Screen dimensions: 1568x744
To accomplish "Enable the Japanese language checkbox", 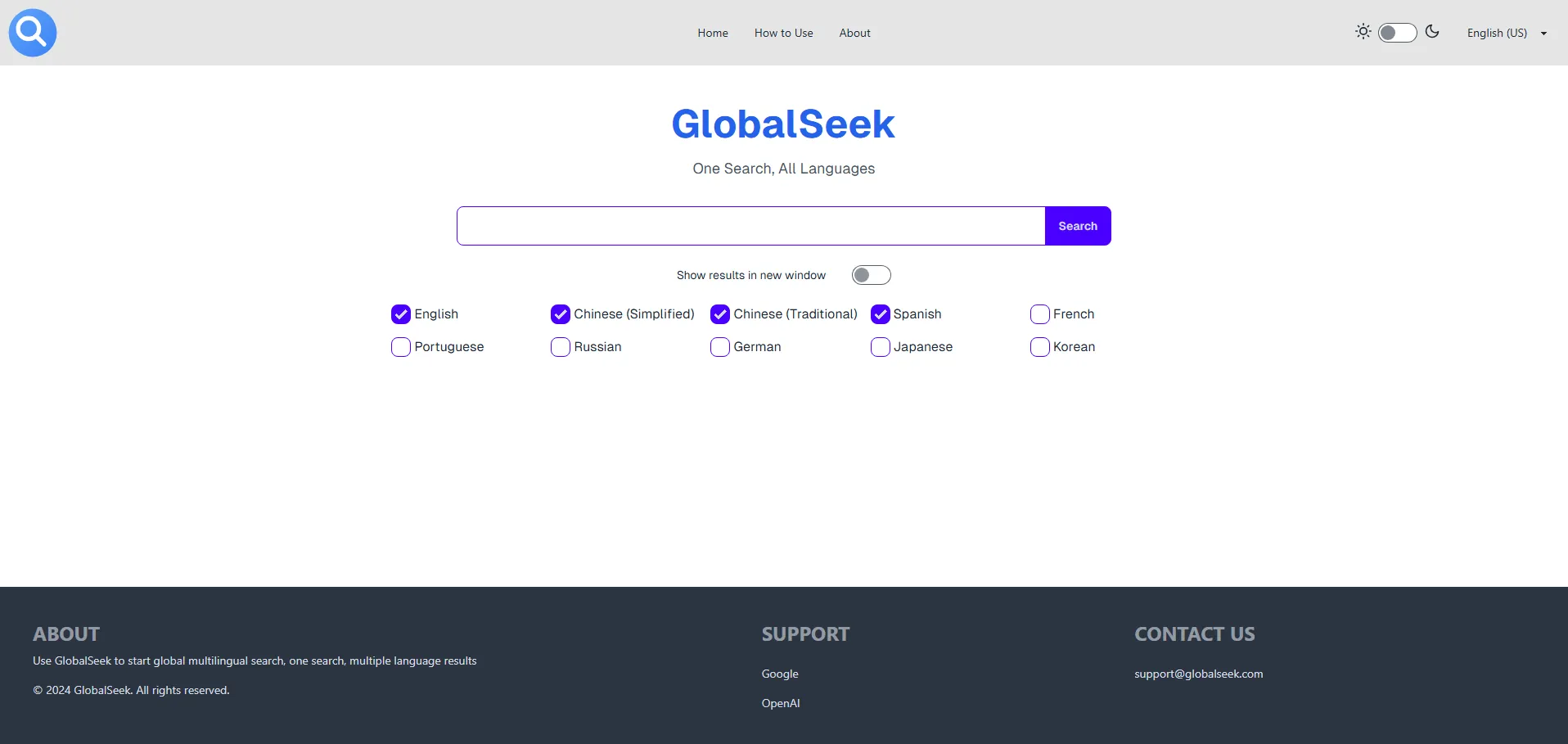I will pos(881,347).
